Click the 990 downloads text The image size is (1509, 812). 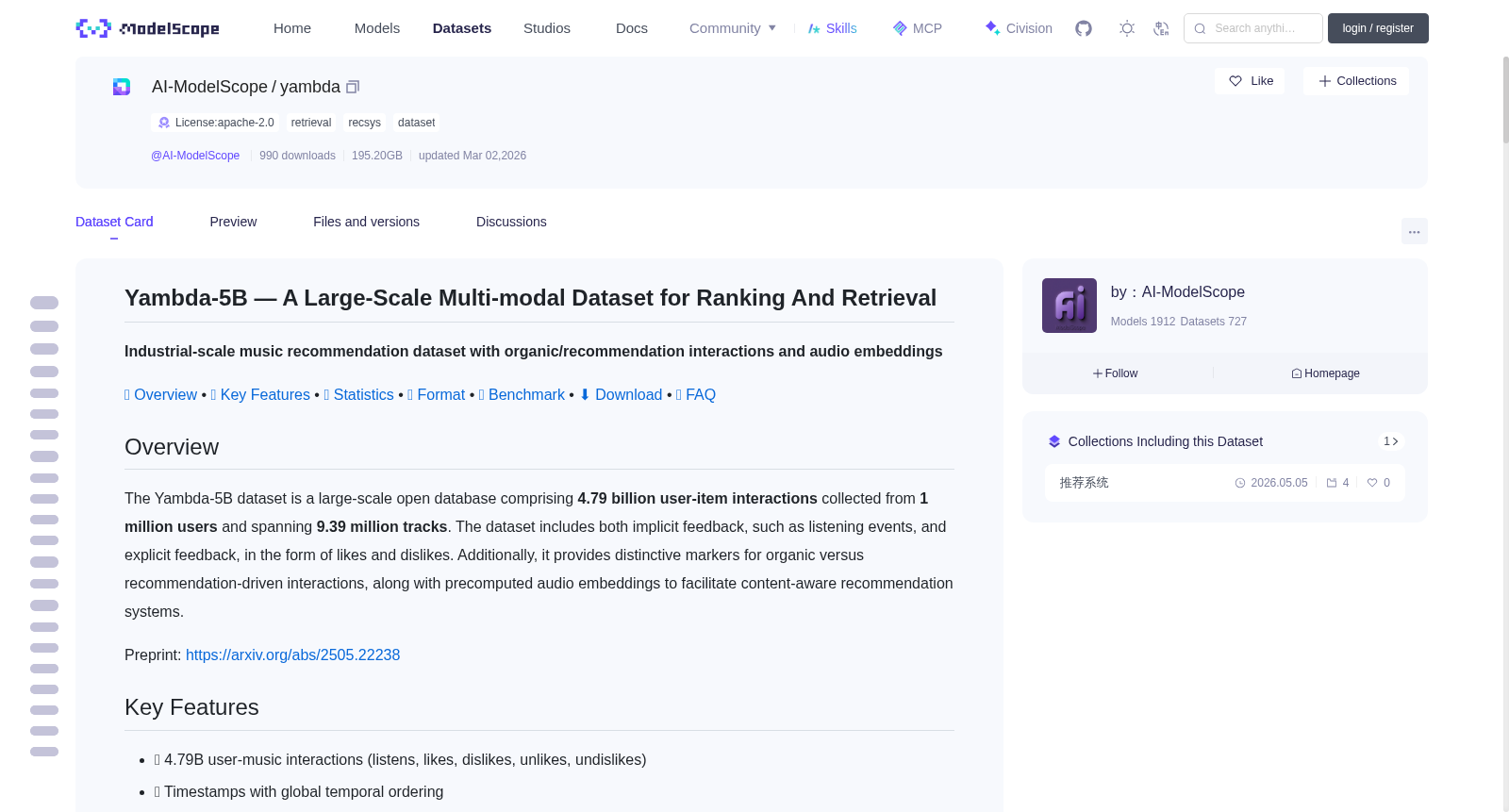point(297,156)
